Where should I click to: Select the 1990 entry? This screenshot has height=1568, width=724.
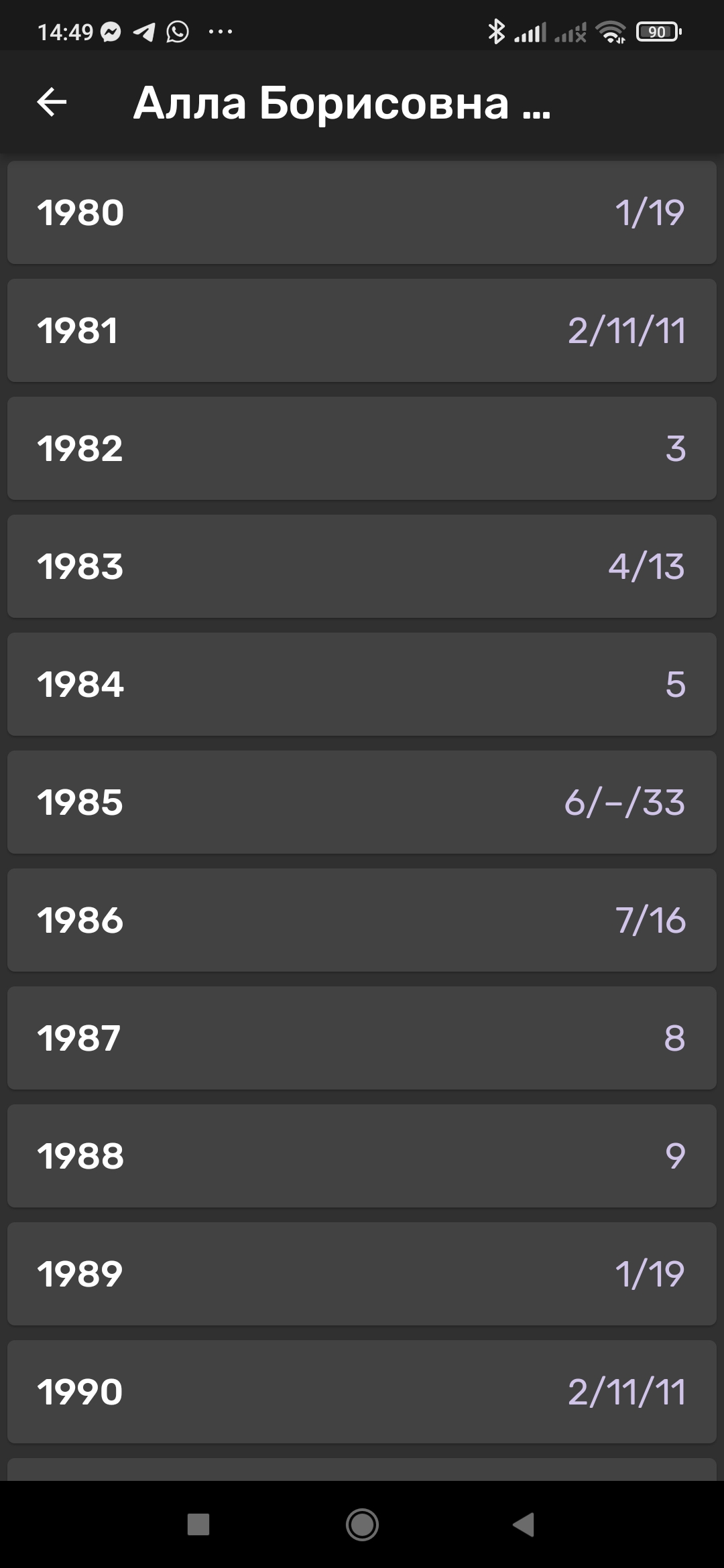362,1392
